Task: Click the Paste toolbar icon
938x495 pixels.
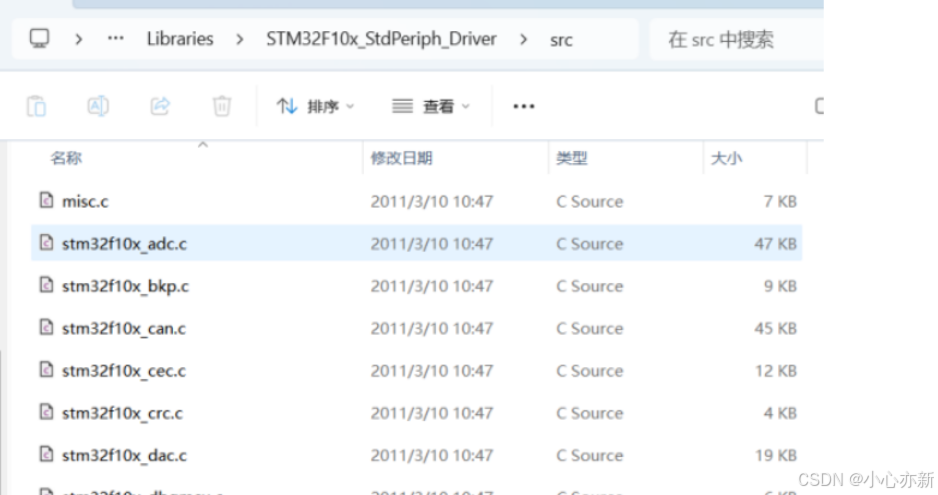Action: coord(36,107)
